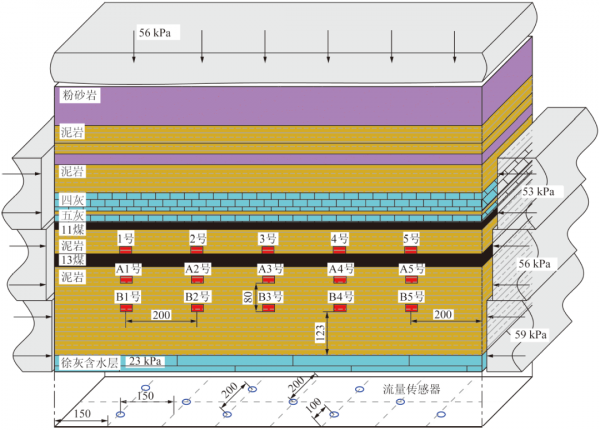600x430 pixels.
Task: Click the 五灰 layer label
Action: coord(71,214)
